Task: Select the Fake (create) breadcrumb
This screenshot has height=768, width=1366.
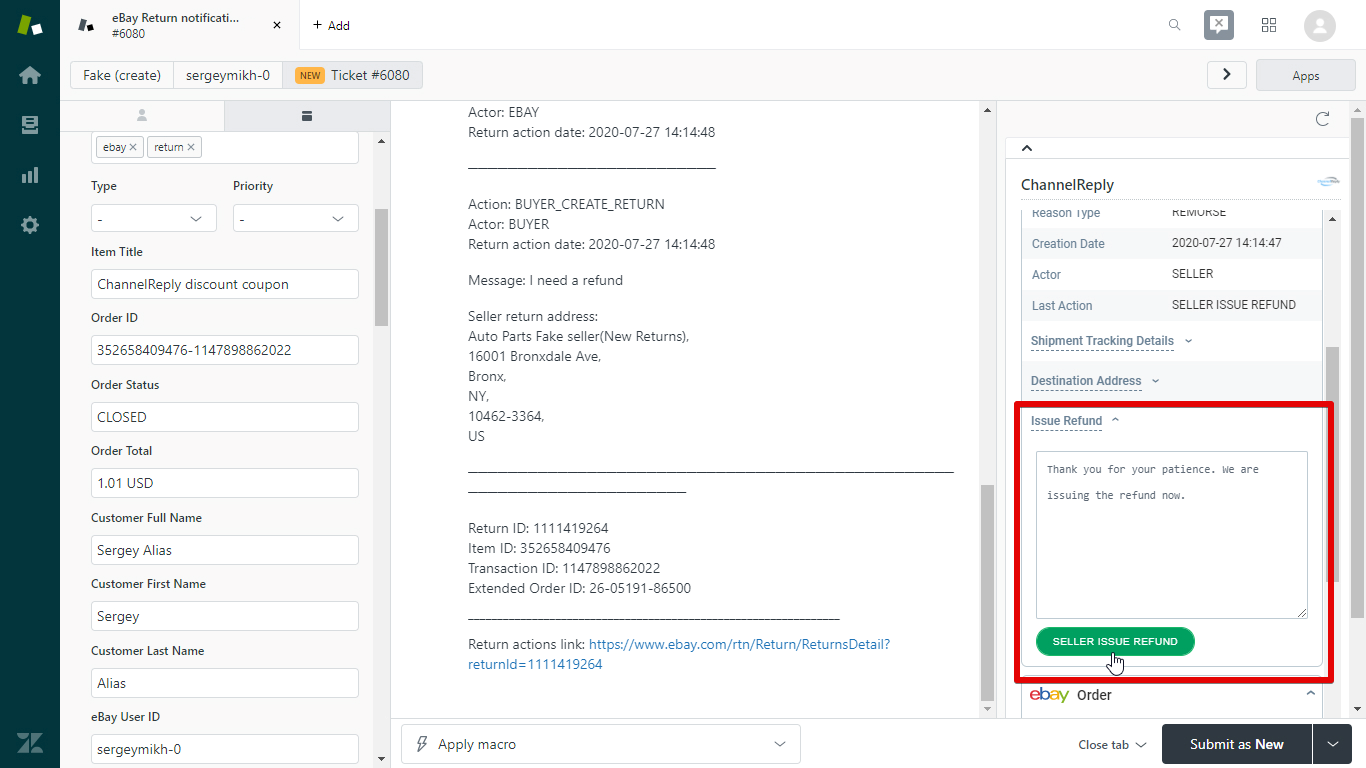Action: 122,75
